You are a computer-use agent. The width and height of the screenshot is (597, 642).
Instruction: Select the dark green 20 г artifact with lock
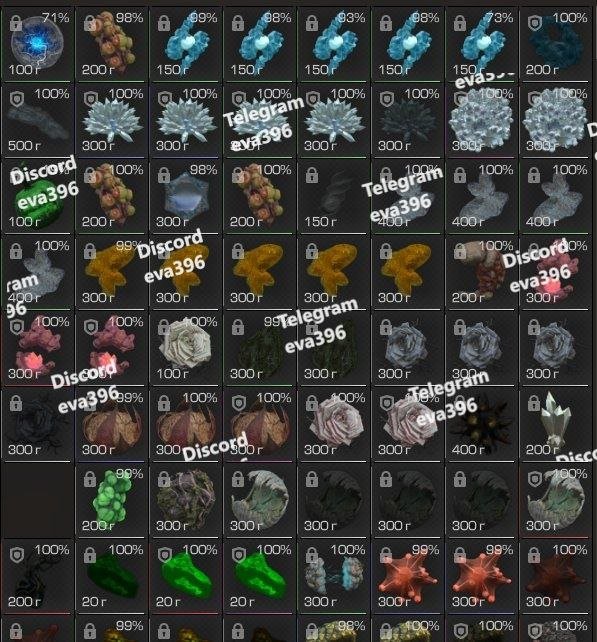(x=111, y=576)
